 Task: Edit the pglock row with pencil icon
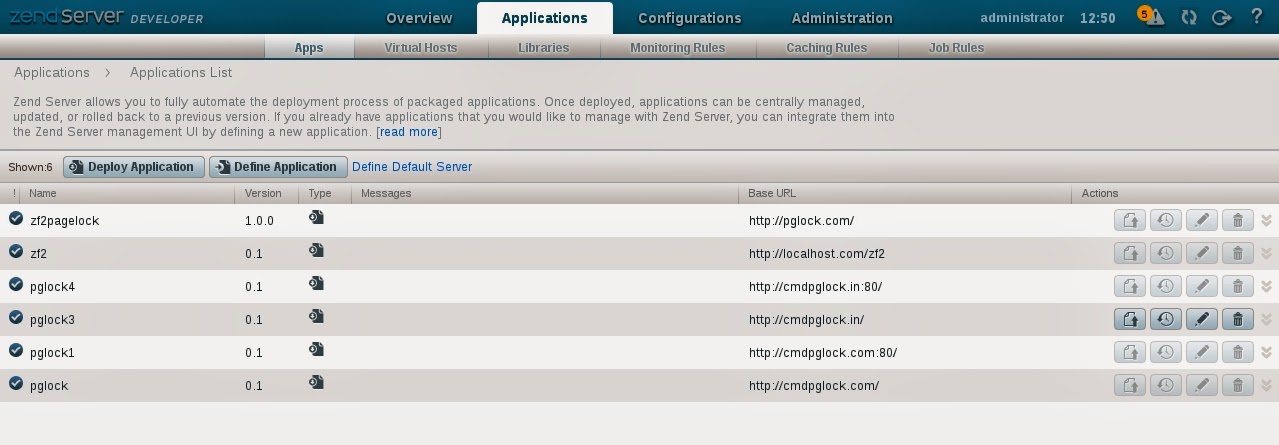click(x=1202, y=386)
